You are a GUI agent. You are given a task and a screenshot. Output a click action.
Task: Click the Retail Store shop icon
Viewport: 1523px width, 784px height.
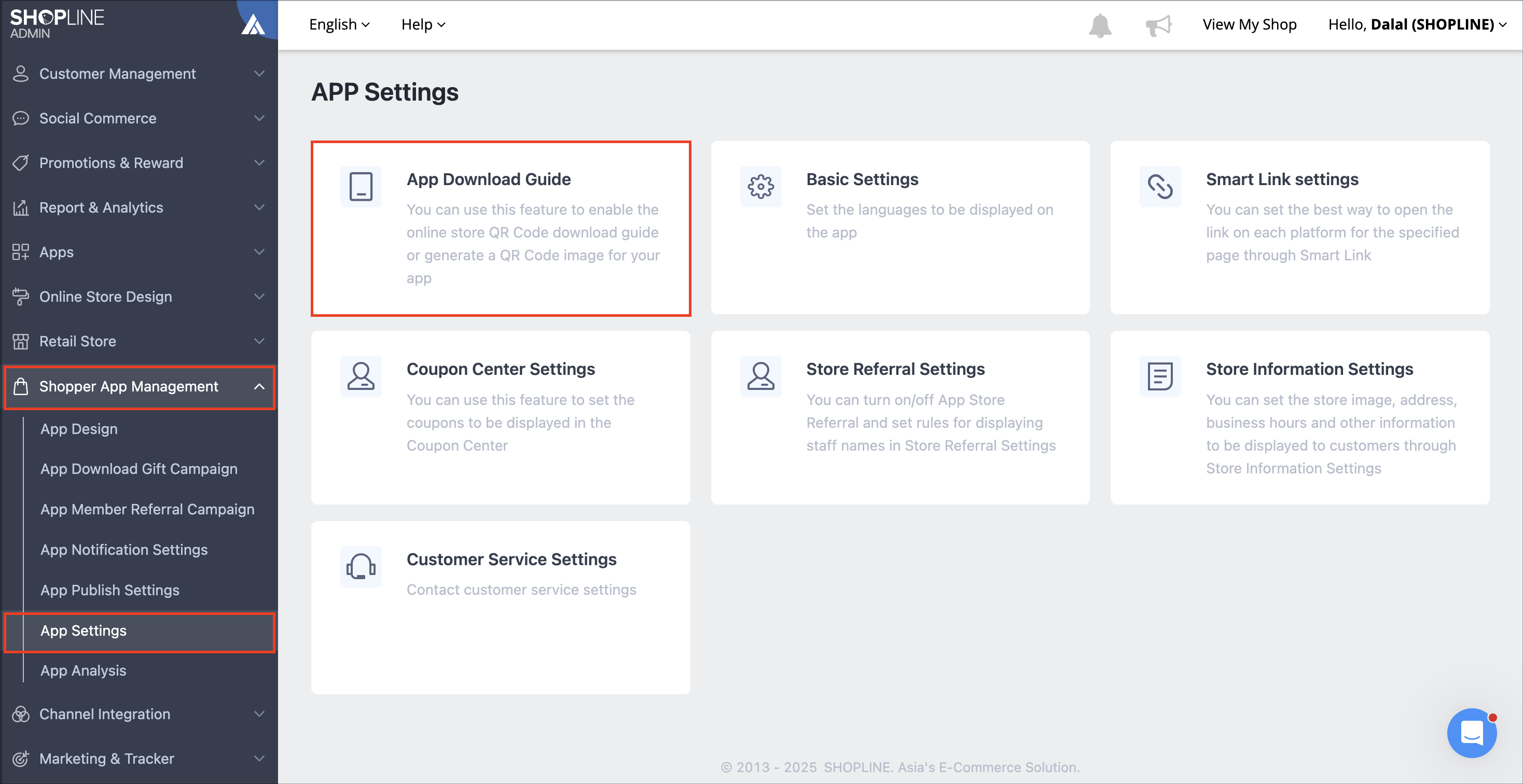(21, 341)
